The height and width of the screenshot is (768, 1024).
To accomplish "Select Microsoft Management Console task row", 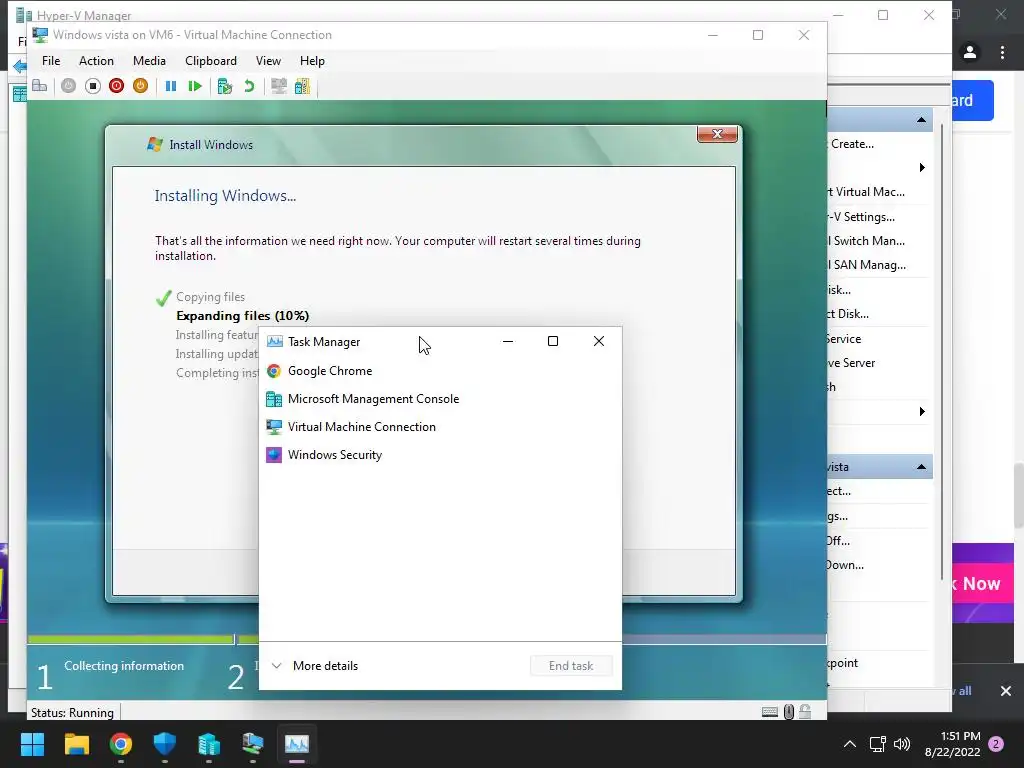I will tap(440, 399).
